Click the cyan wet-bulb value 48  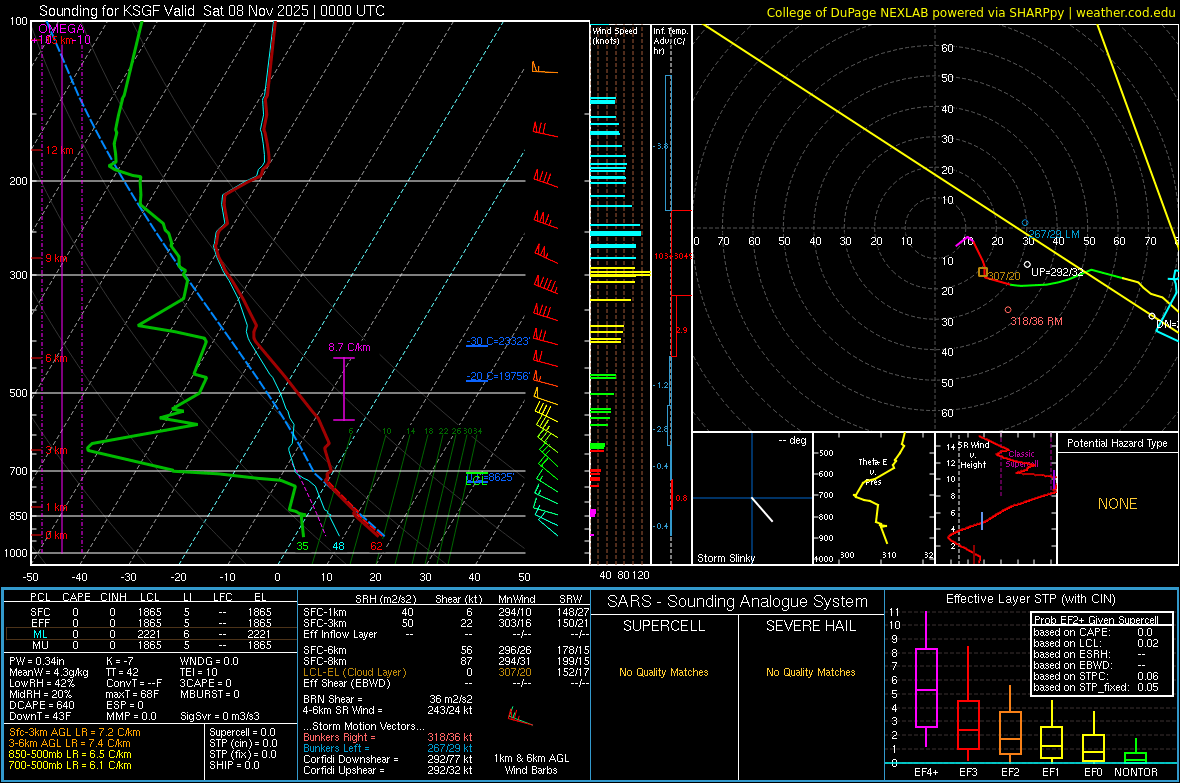click(339, 546)
